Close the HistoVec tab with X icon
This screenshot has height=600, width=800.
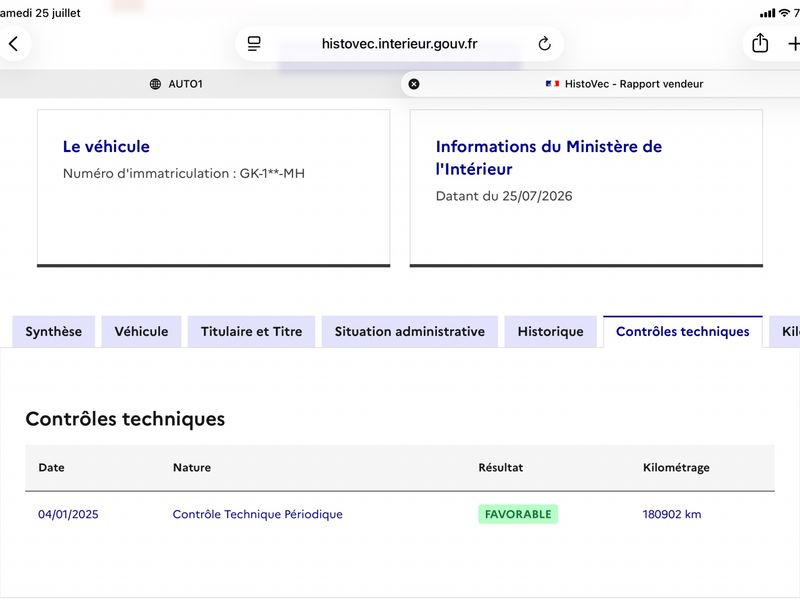point(414,84)
